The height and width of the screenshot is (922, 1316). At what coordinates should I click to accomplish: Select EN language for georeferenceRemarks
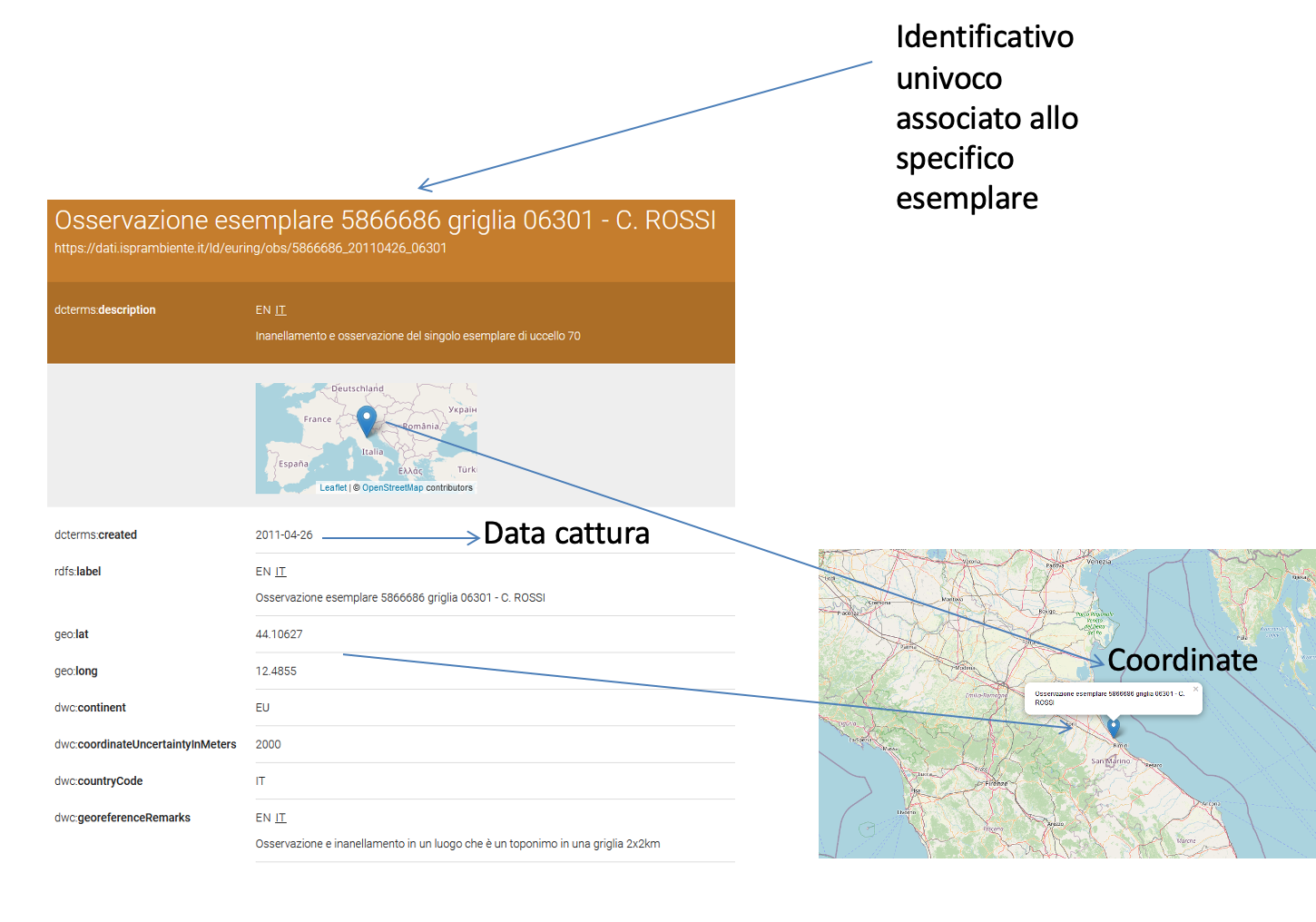point(262,818)
